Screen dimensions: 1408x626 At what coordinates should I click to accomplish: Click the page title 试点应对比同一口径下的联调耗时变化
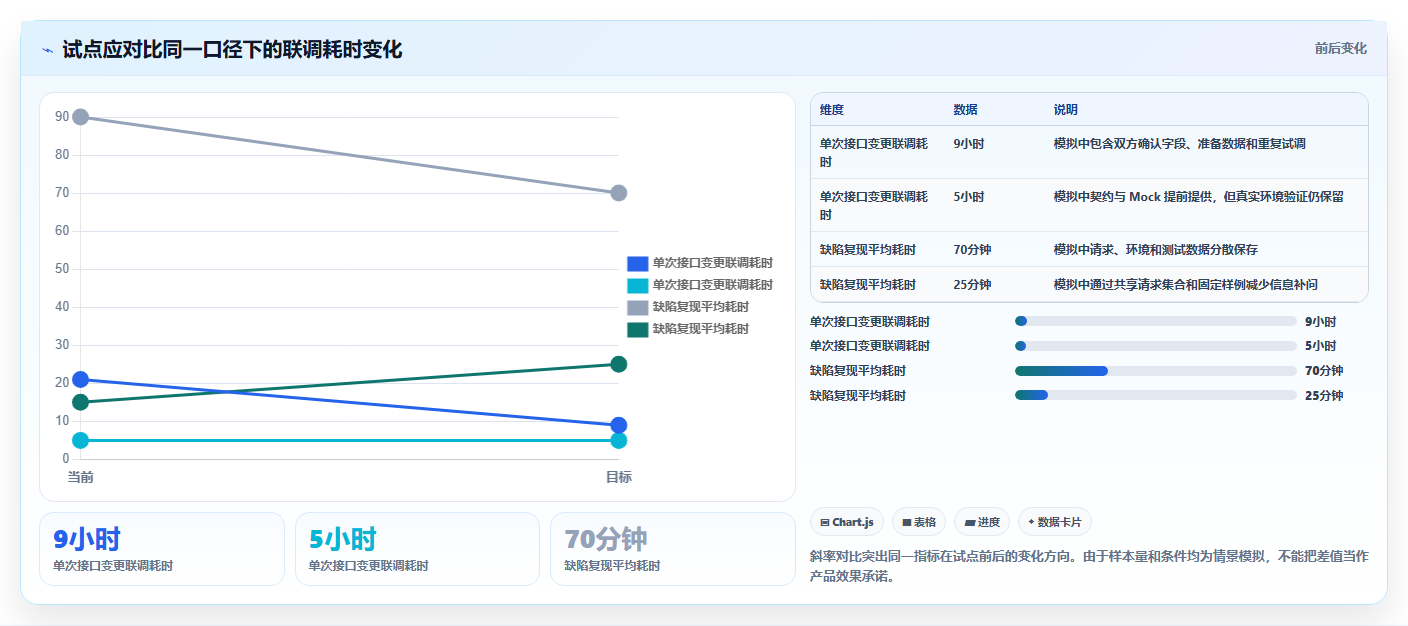(232, 49)
